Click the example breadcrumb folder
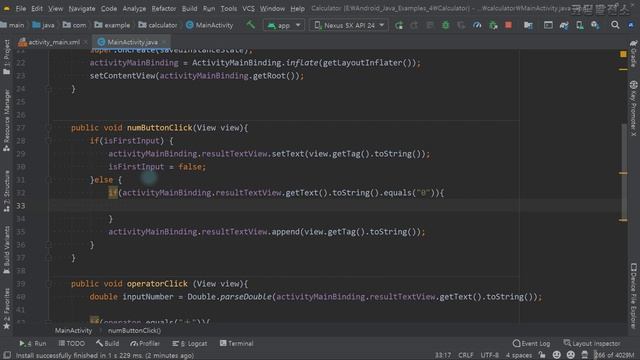Image resolution: width=640 pixels, height=360 pixels. pos(112,25)
